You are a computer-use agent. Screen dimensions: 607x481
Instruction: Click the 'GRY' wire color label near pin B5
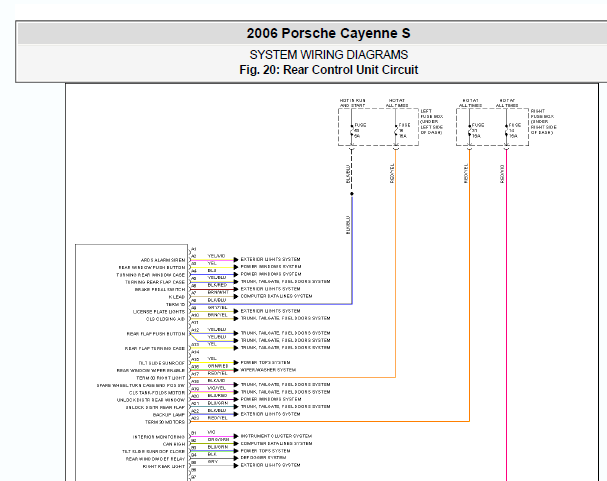click(x=212, y=462)
